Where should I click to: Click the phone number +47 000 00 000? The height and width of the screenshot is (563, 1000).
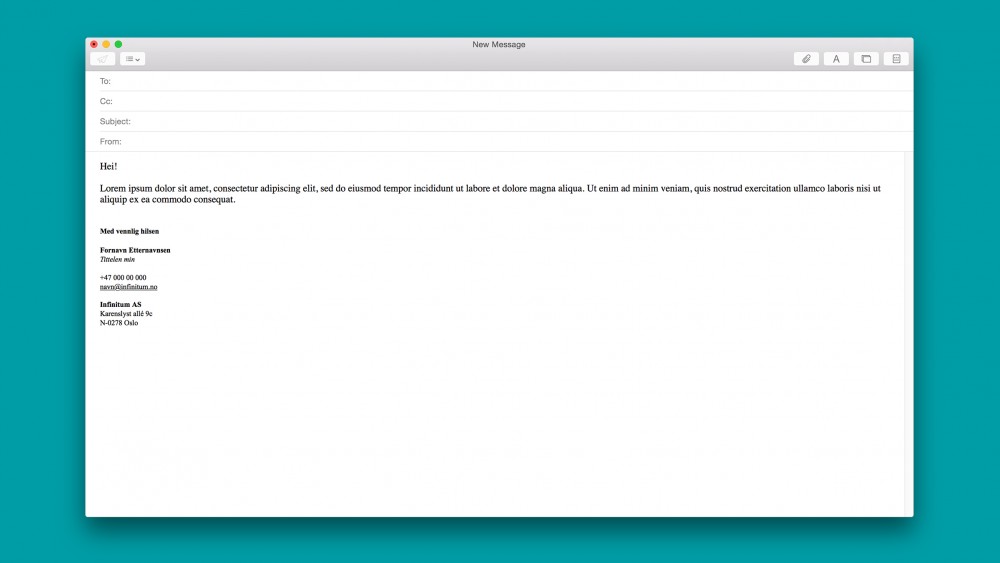pos(123,277)
